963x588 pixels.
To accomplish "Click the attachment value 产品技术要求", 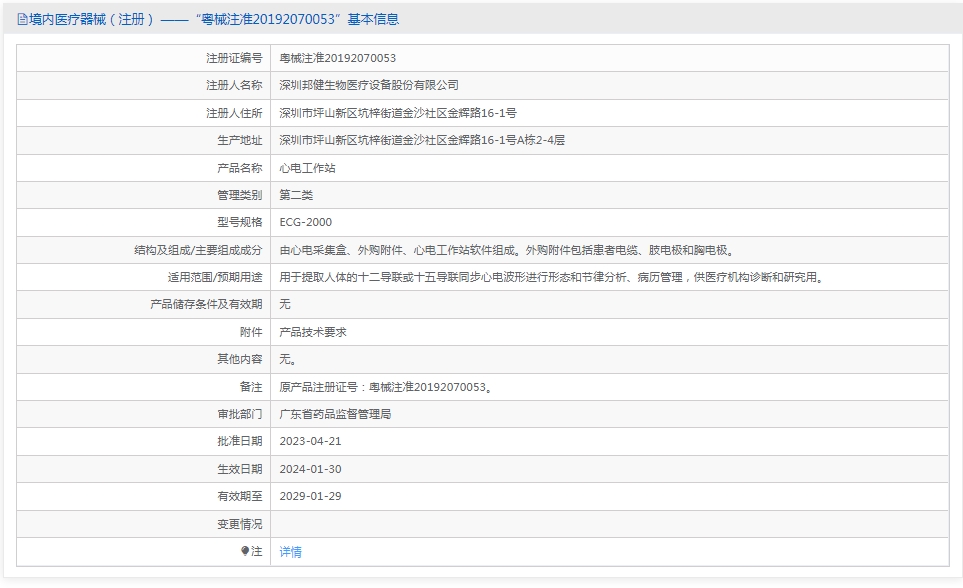I will 313,332.
